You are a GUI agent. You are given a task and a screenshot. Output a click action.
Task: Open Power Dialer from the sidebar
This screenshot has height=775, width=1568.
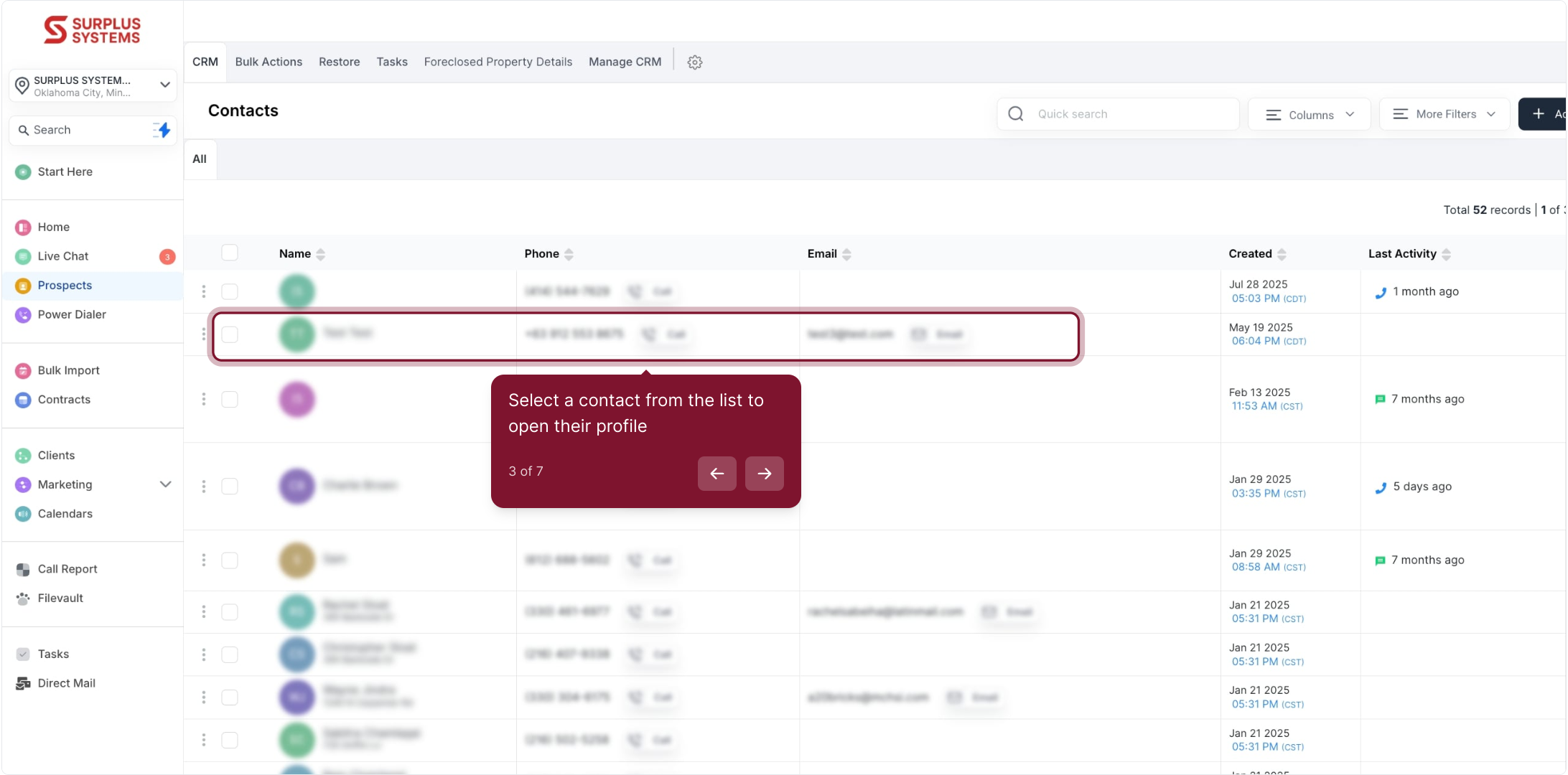pyautogui.click(x=71, y=314)
